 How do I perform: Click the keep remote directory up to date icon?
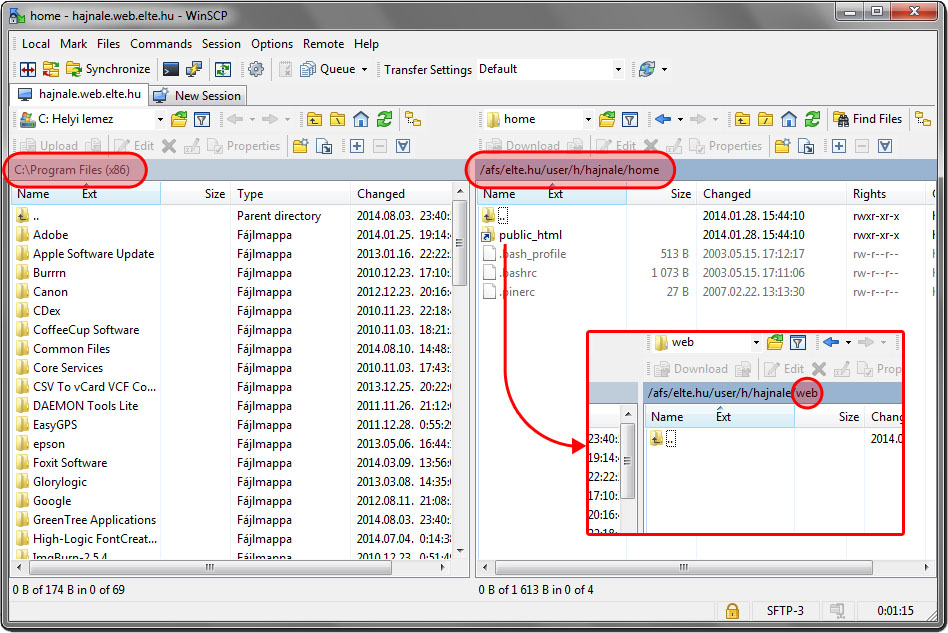(222, 70)
